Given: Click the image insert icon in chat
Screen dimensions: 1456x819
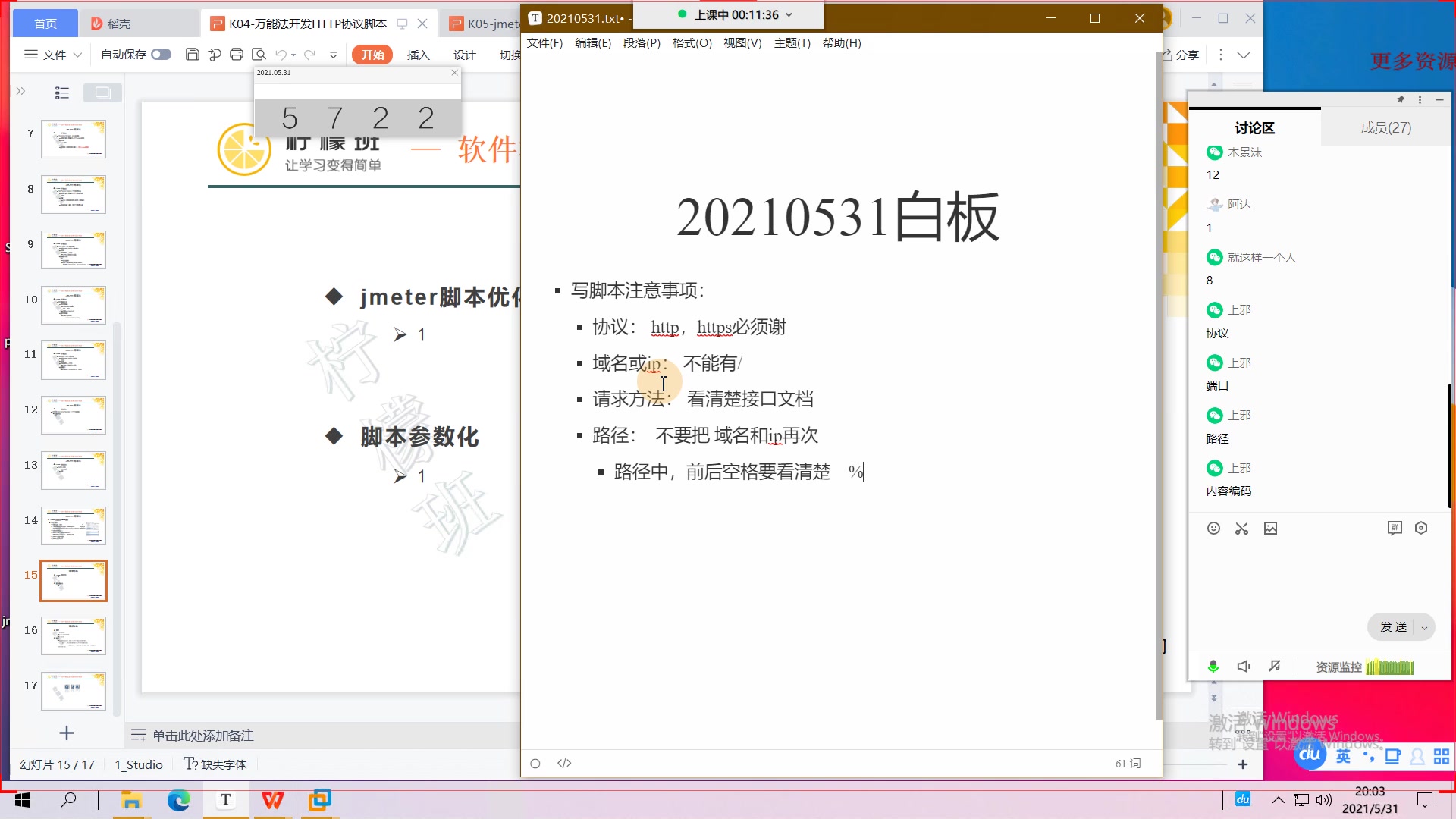Looking at the screenshot, I should click(x=1270, y=529).
